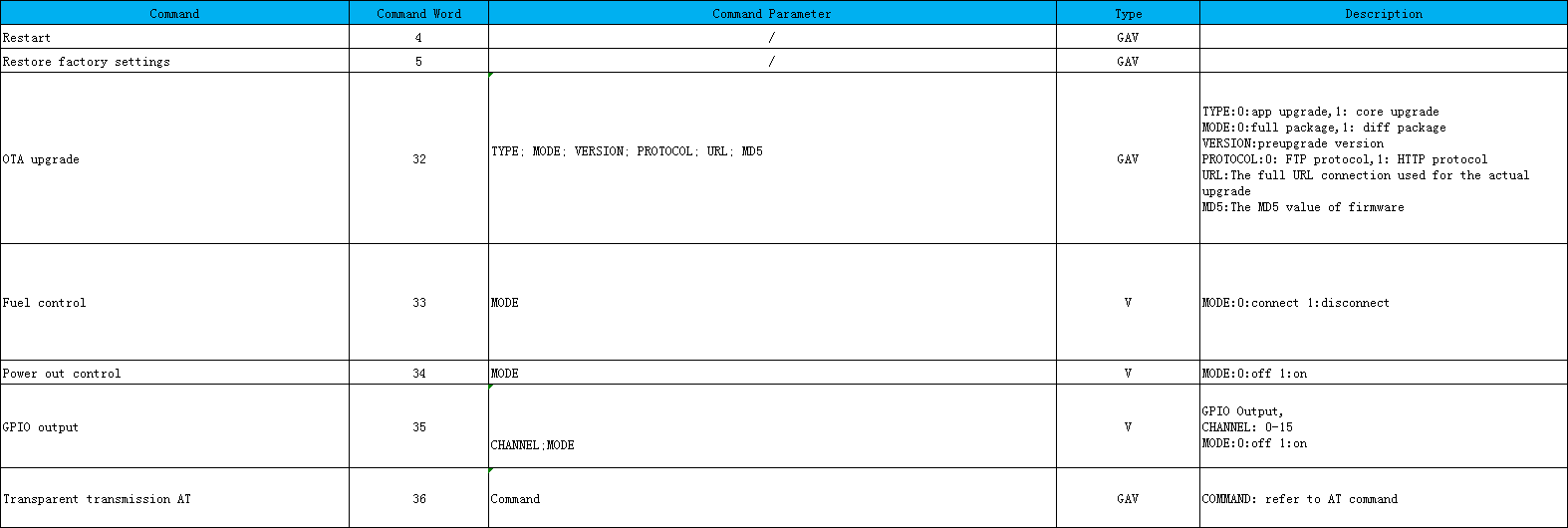Click the Type cell in the Fuel control row
The width and height of the screenshot is (1568, 528).
1128,302
